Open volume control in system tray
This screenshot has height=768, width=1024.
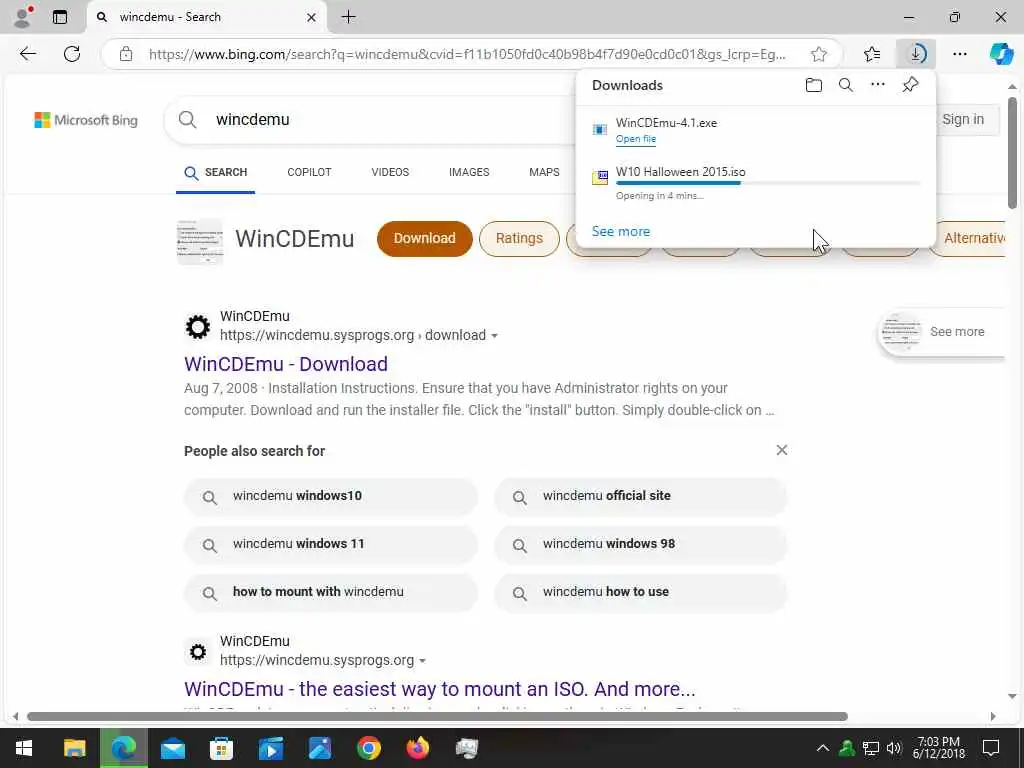(894, 748)
